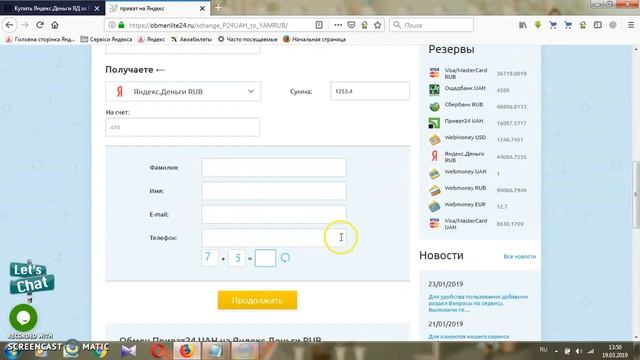Open 'Головна сторінка Янд..' bookmark

[40, 39]
